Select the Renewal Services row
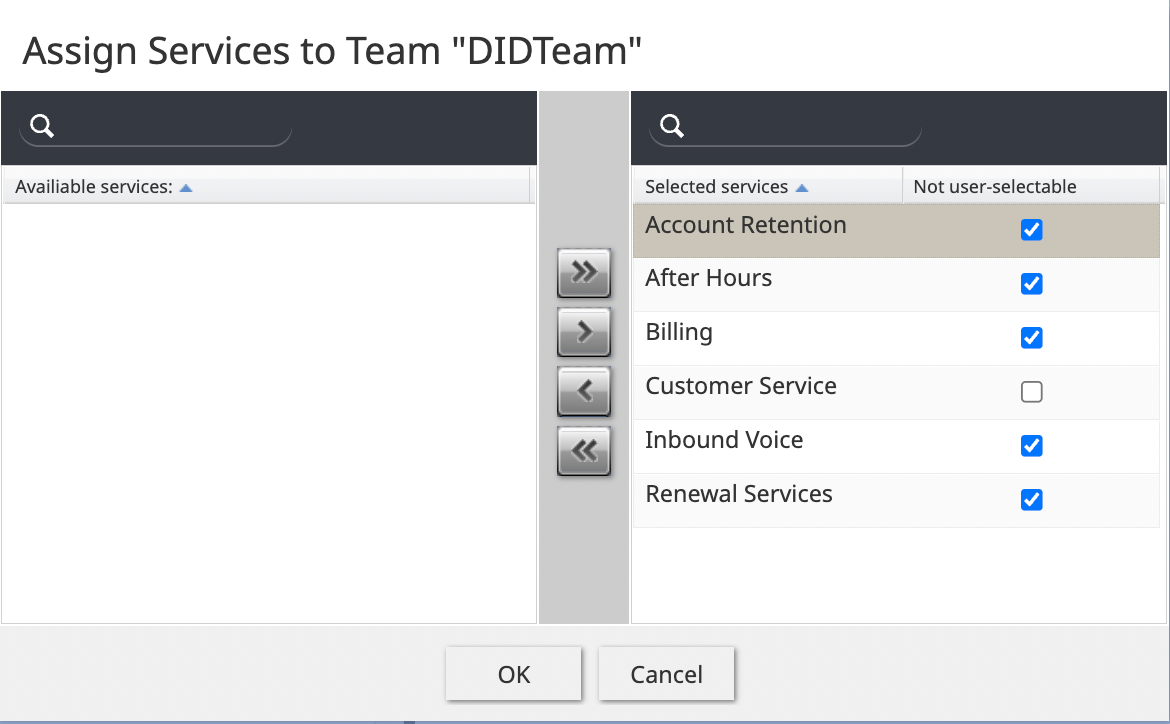Screen dimensions: 1170x724 click(896, 500)
